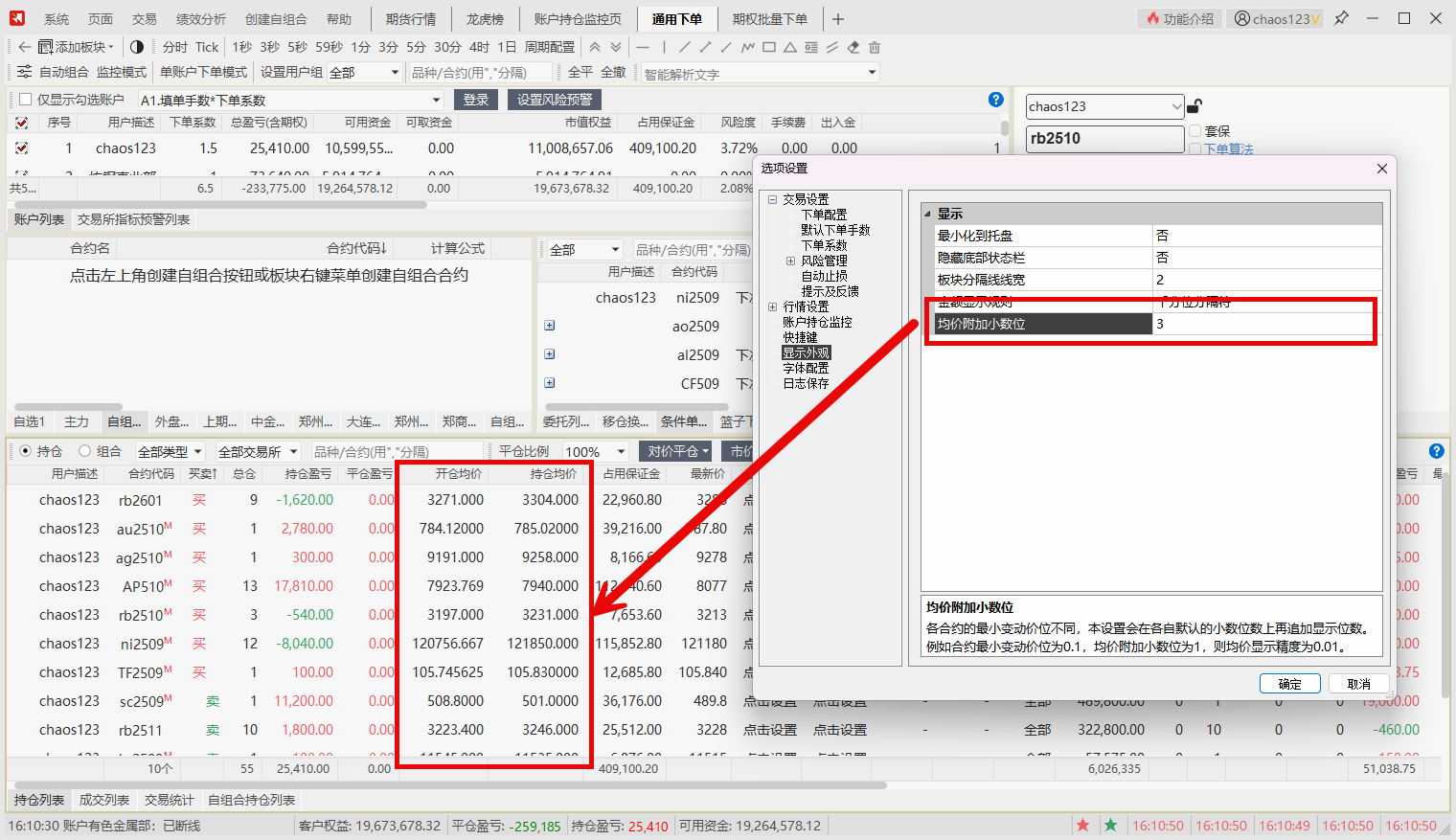Open 功能介绍 feature introduction
1456x840 pixels.
pyautogui.click(x=1180, y=18)
